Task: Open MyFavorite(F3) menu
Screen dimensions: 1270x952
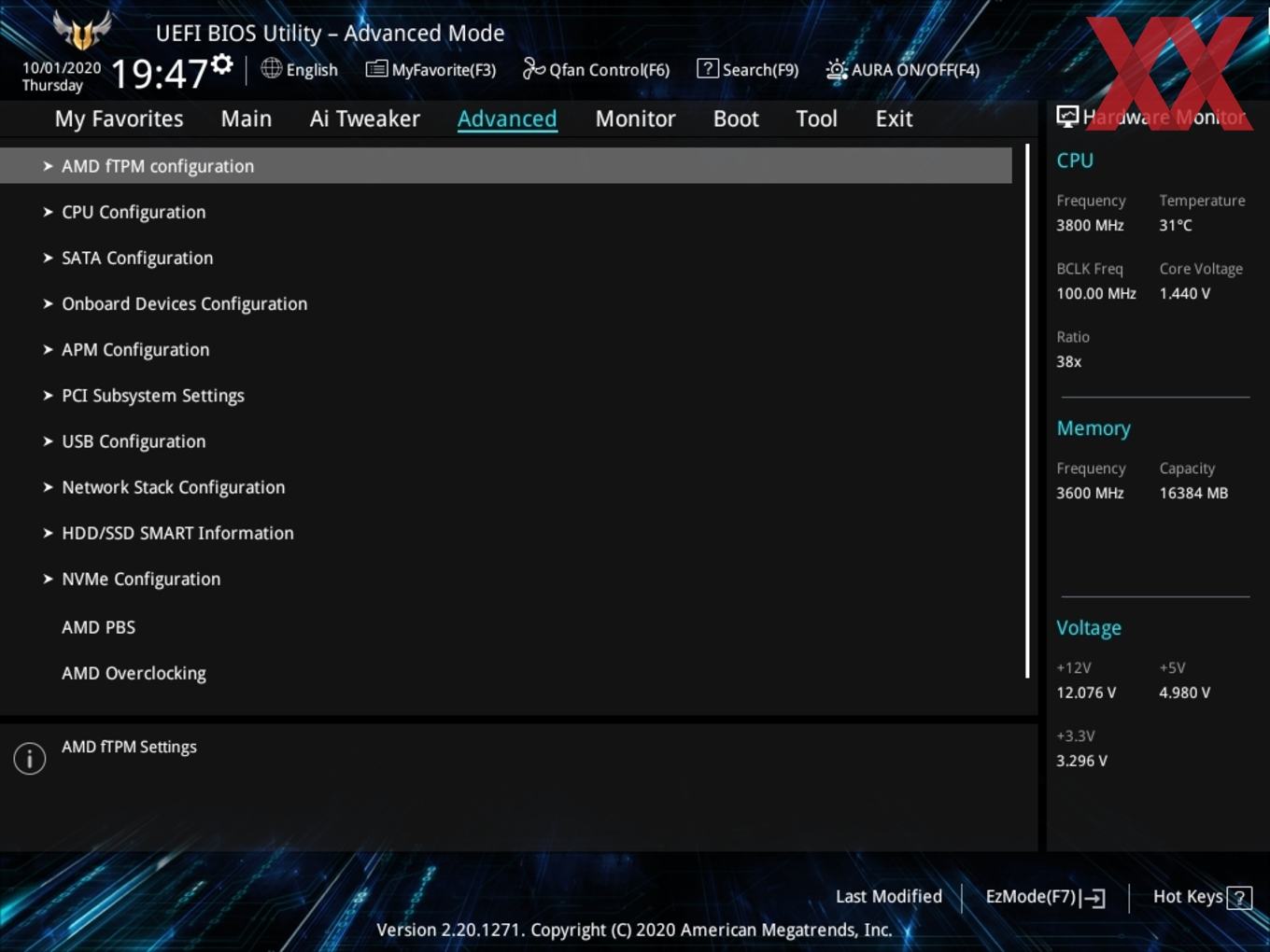Action: [430, 69]
